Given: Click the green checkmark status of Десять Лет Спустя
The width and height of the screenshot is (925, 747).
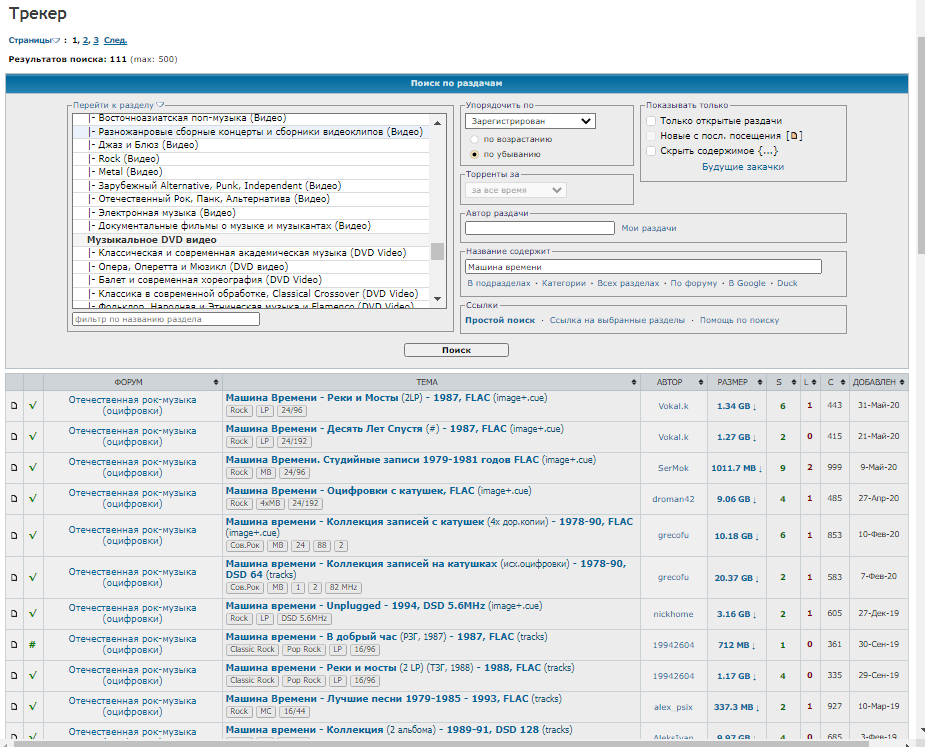Looking at the screenshot, I should click(x=33, y=436).
